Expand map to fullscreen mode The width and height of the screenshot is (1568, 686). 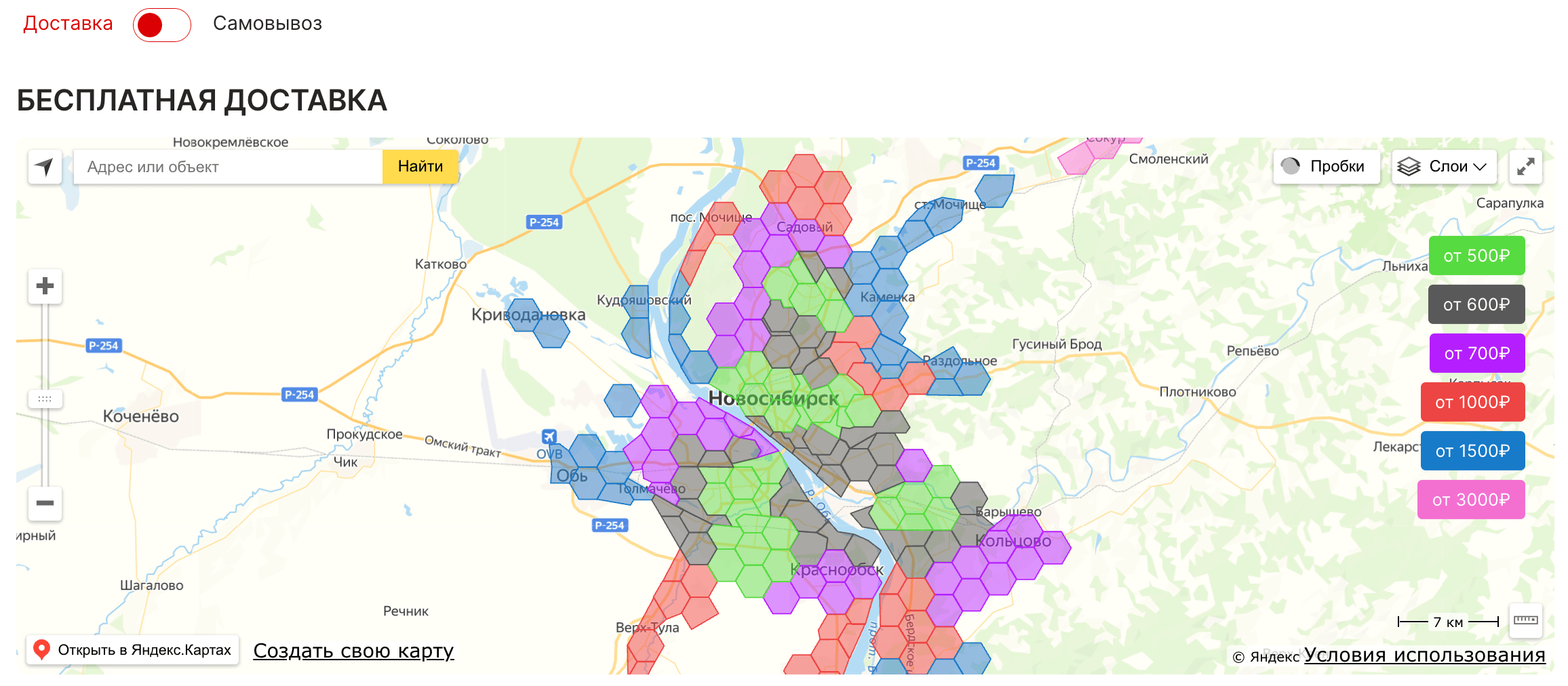1525,167
